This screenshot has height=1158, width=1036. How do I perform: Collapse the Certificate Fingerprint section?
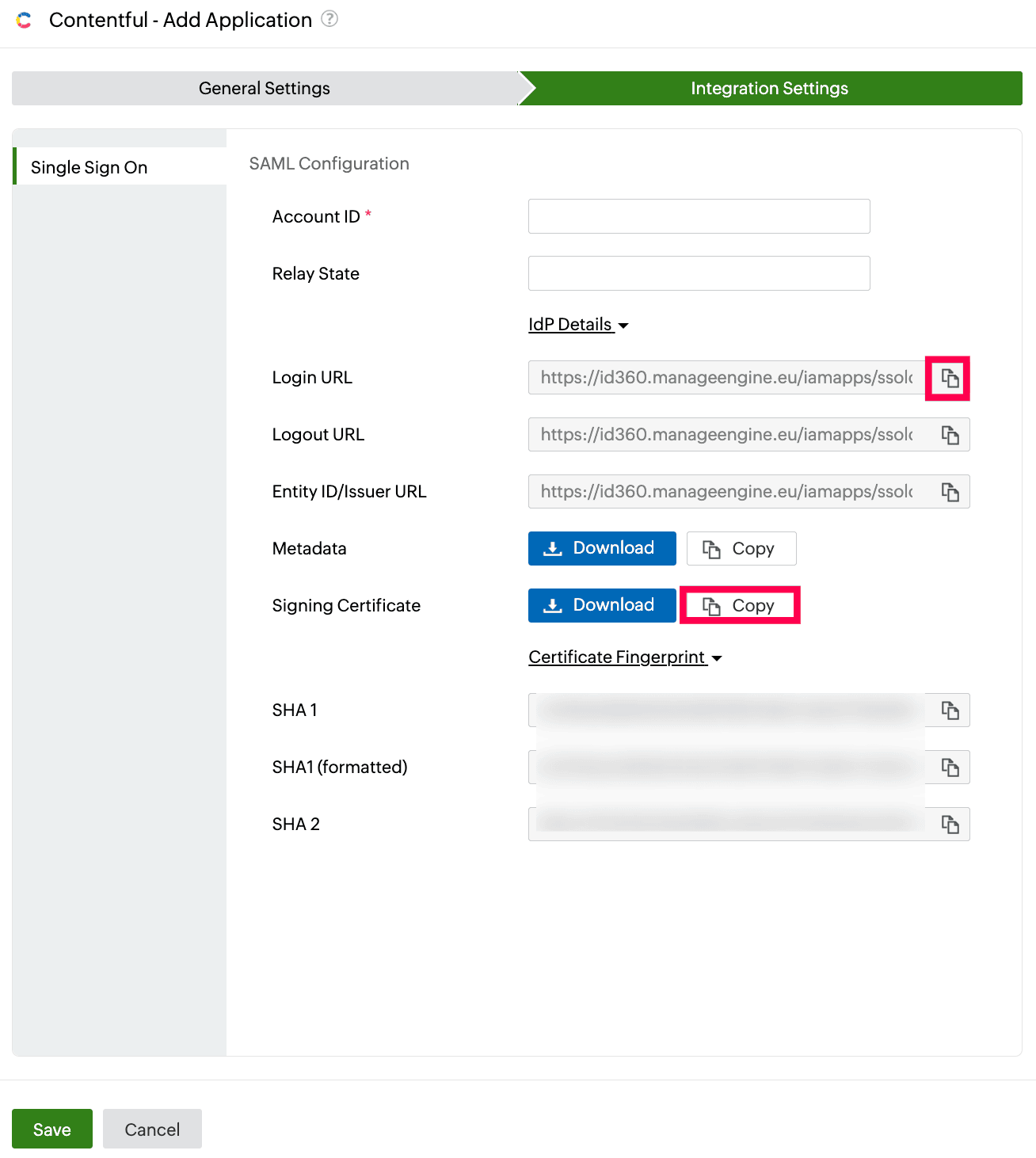[625, 657]
